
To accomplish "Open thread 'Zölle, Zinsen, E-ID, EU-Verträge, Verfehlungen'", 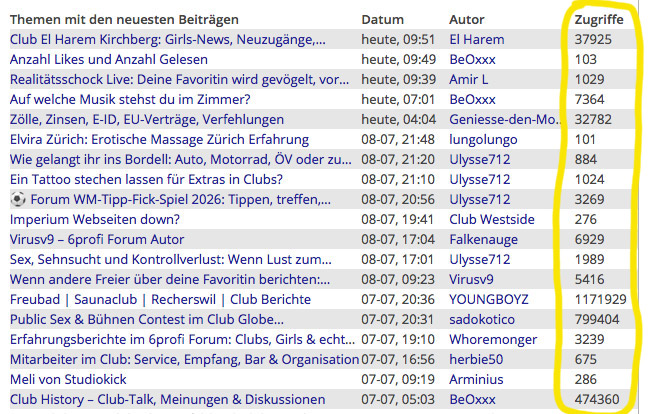I will point(147,119).
